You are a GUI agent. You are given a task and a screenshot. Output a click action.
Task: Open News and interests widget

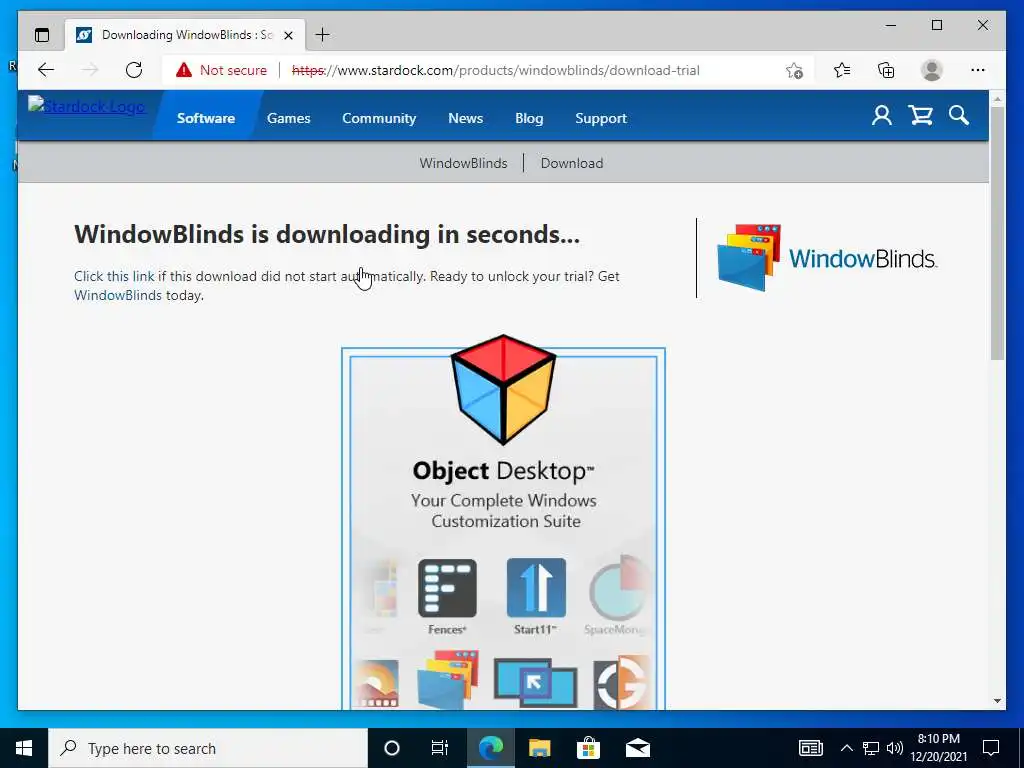point(810,748)
